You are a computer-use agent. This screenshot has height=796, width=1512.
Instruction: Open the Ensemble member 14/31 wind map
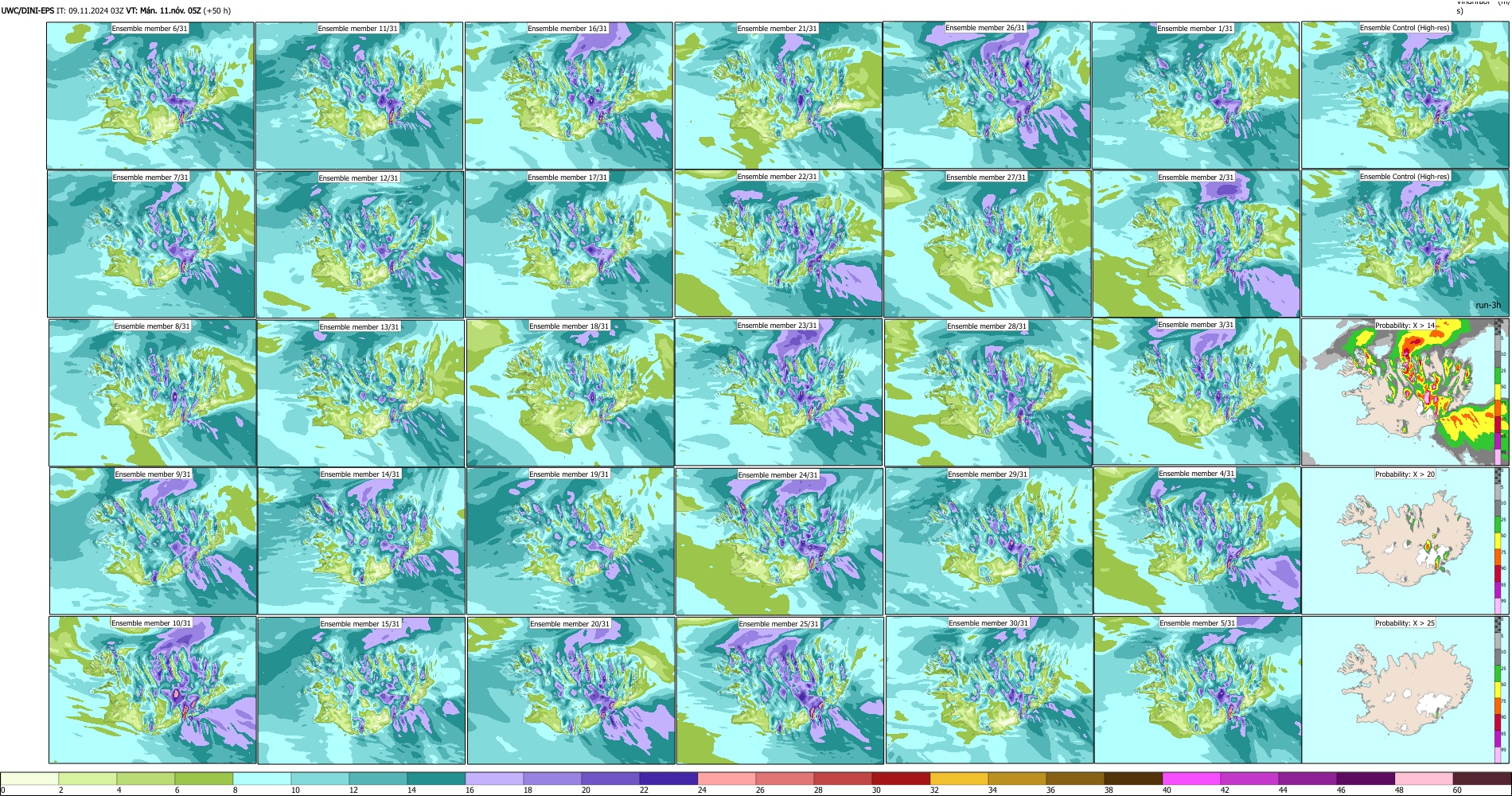[x=361, y=541]
